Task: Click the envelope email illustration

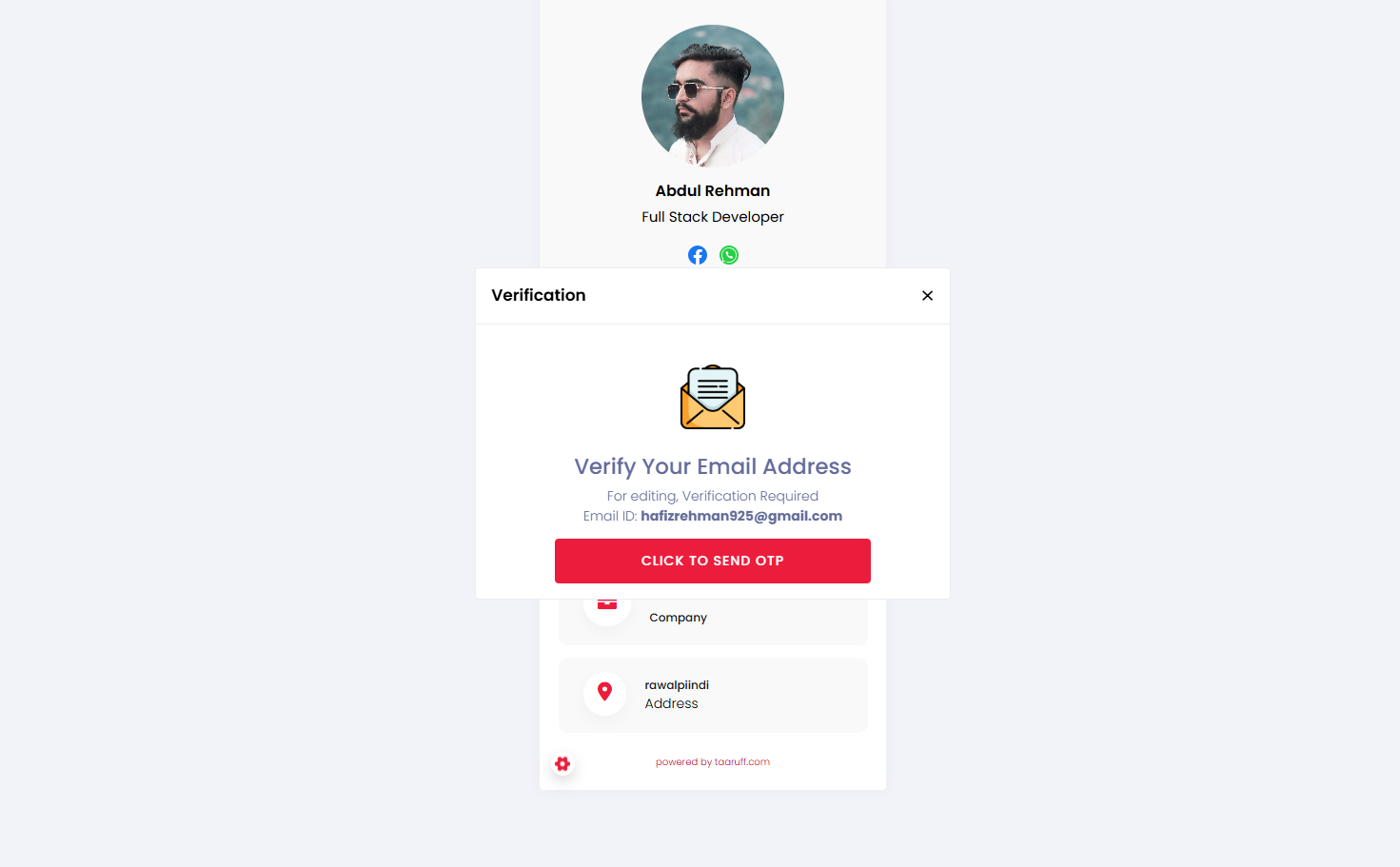Action: pos(713,397)
